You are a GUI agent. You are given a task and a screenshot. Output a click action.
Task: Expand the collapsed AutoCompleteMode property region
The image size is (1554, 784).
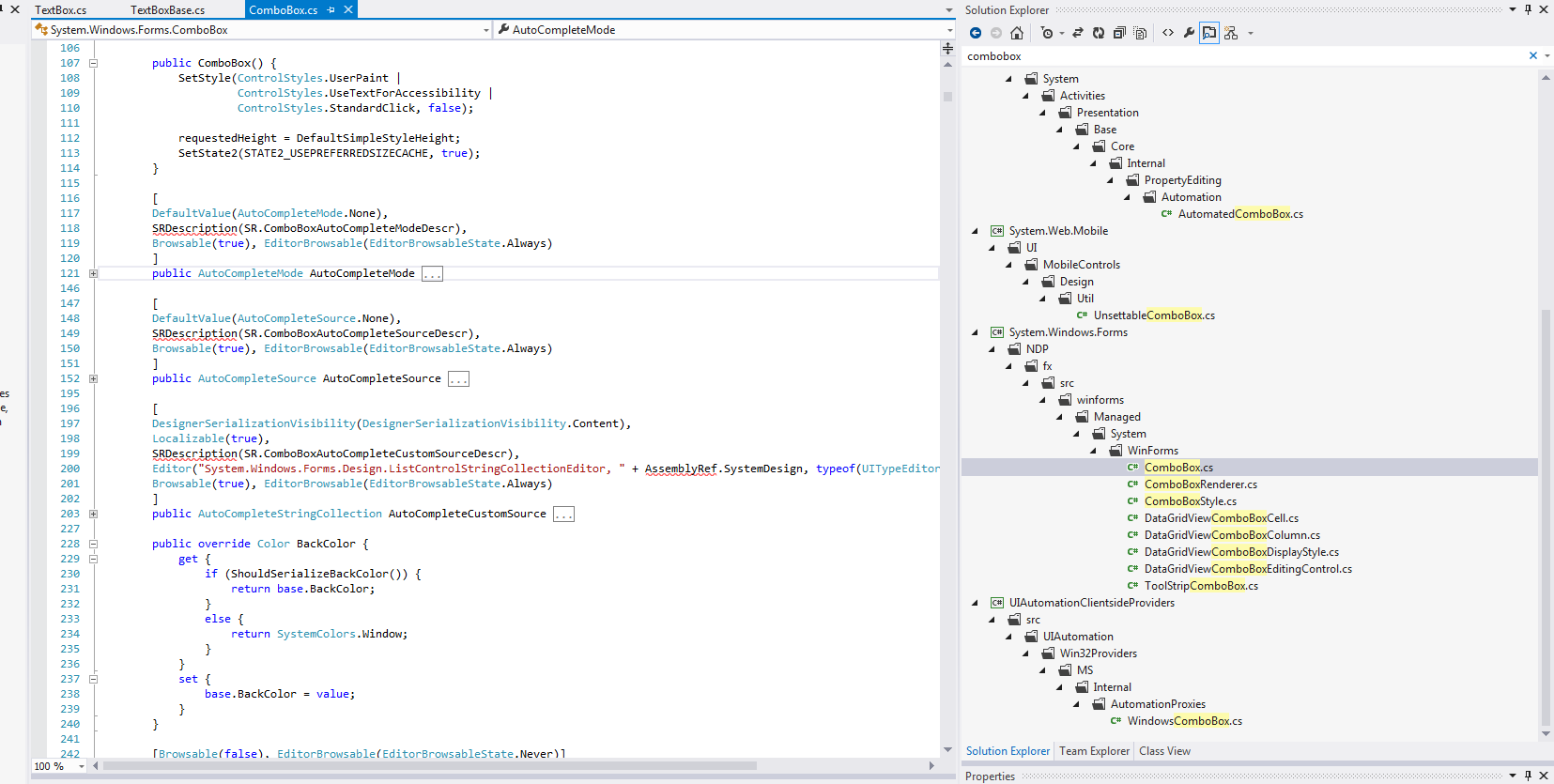93,273
